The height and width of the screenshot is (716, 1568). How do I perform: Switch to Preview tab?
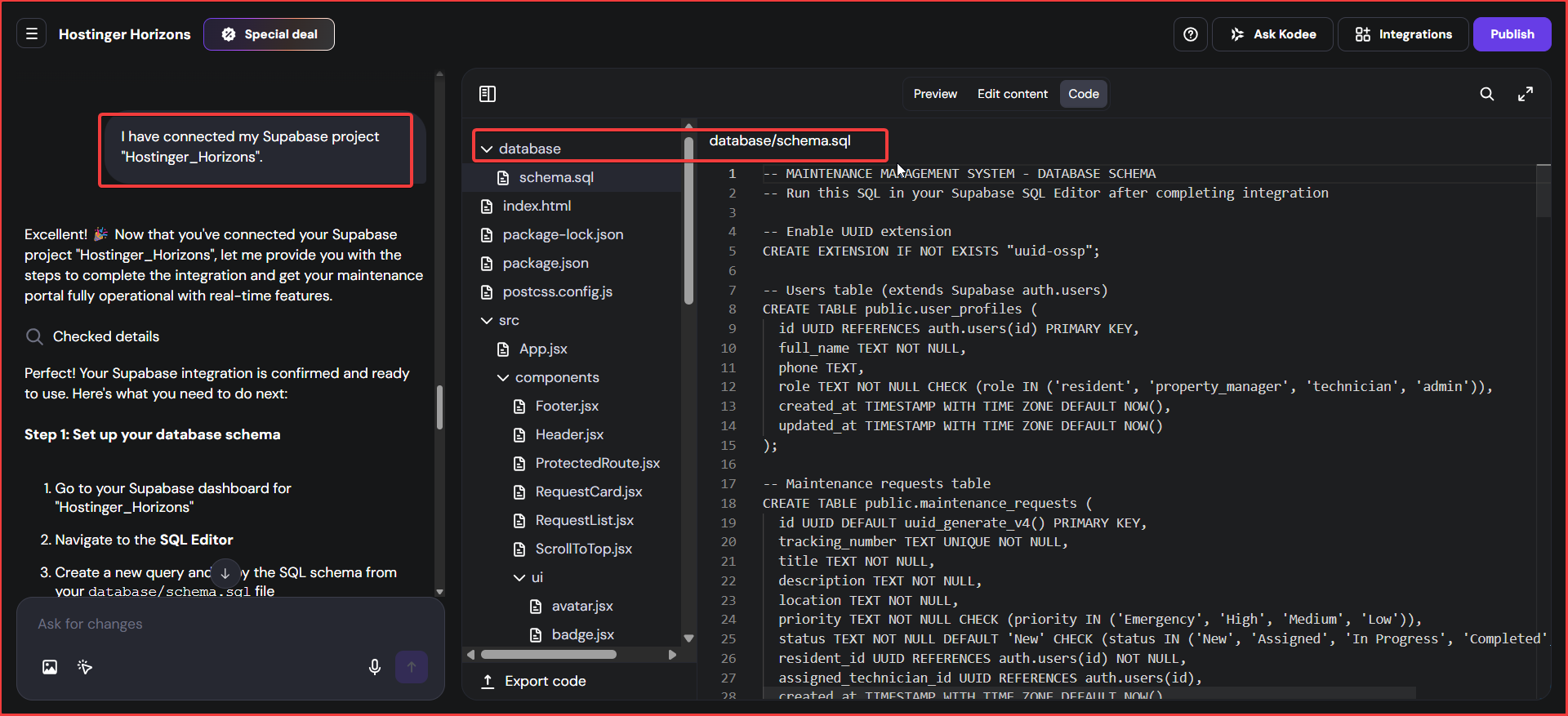935,94
